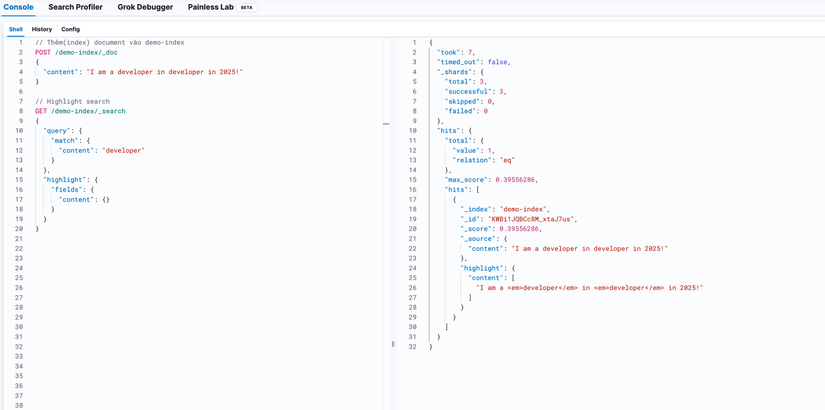
Task: Click the BETA badge beside Painless Lab
Action: [x=246, y=7]
